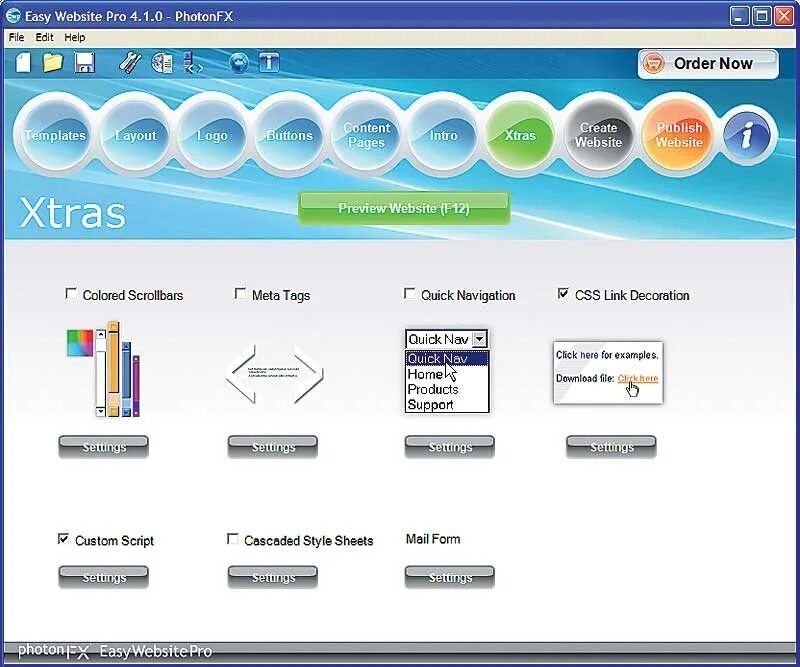
Task: Click the globe with document toolbar icon
Action: (x=162, y=63)
